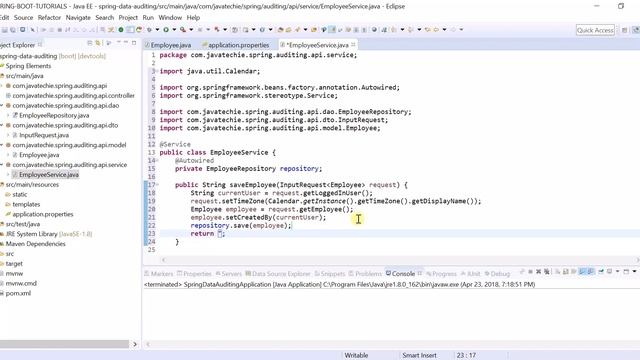Select pom.xml file in tree
The height and width of the screenshot is (360, 640).
point(18,293)
